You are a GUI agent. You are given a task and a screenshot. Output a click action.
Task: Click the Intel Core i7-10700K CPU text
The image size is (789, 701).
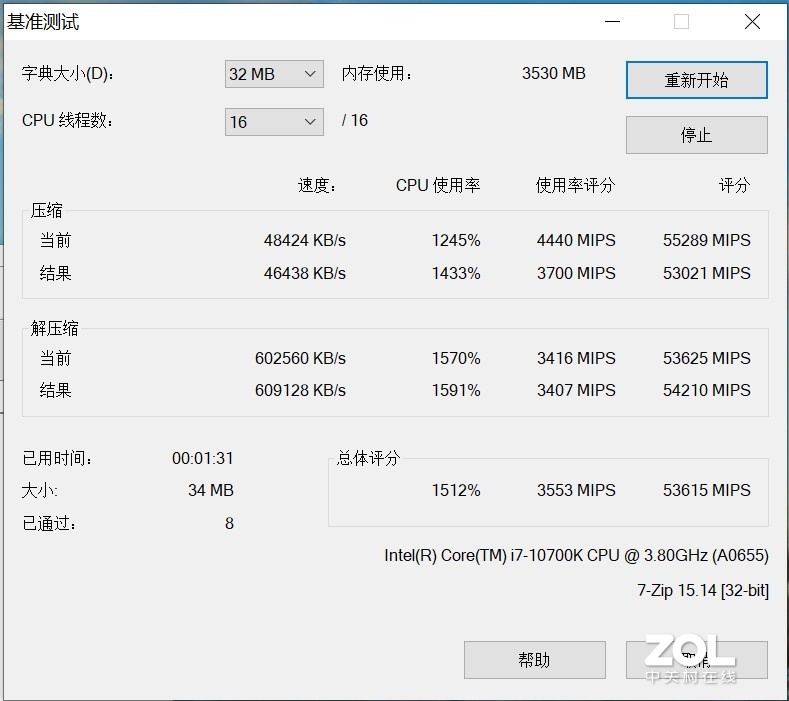click(x=576, y=555)
